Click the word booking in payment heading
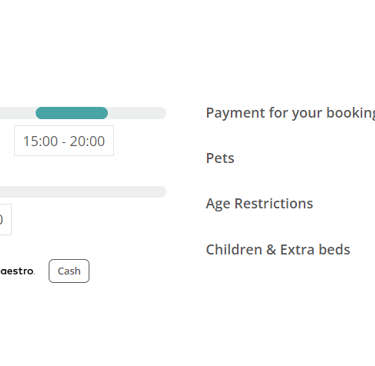This screenshot has height=366, width=375. tap(351, 114)
